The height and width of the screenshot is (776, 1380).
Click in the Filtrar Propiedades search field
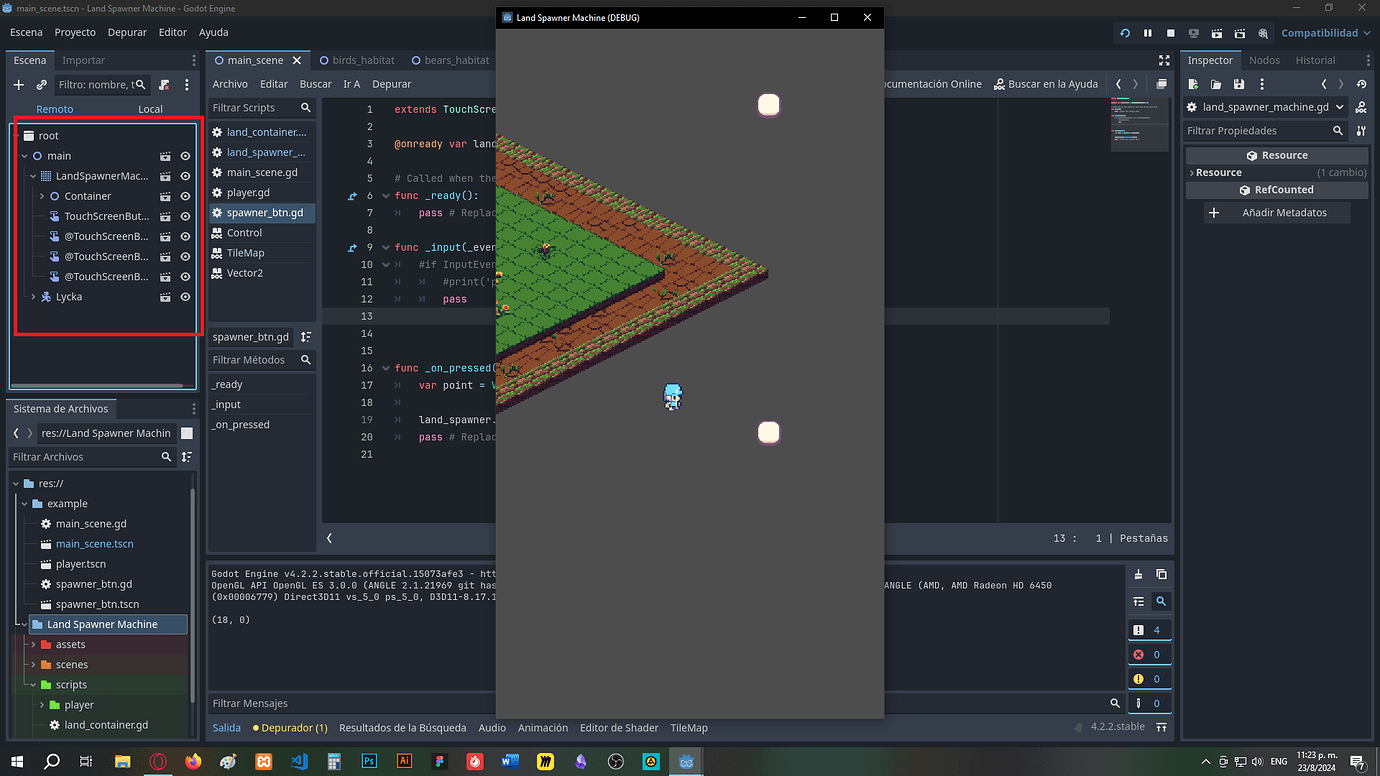(1260, 130)
